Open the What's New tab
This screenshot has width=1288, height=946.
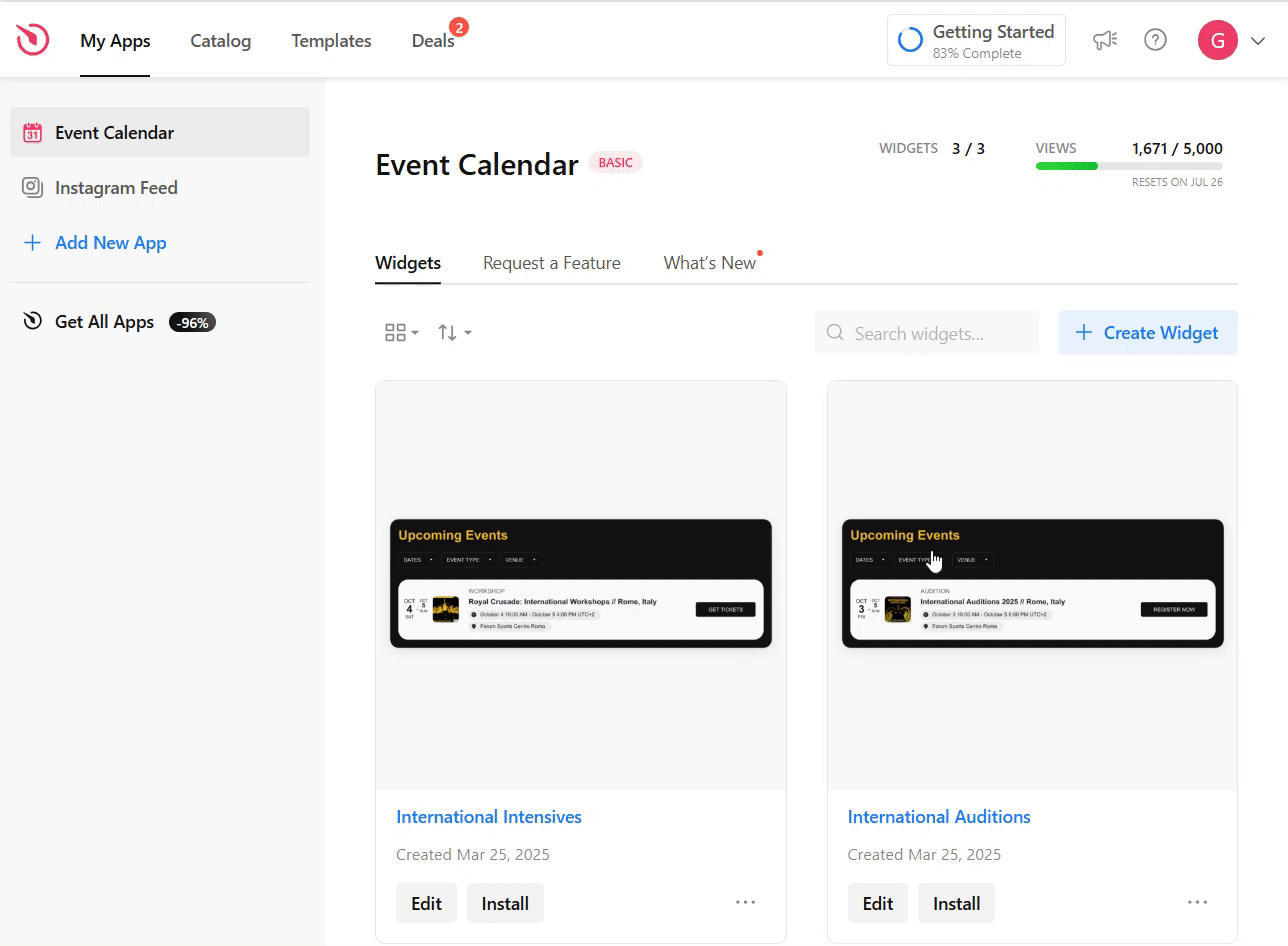point(709,263)
